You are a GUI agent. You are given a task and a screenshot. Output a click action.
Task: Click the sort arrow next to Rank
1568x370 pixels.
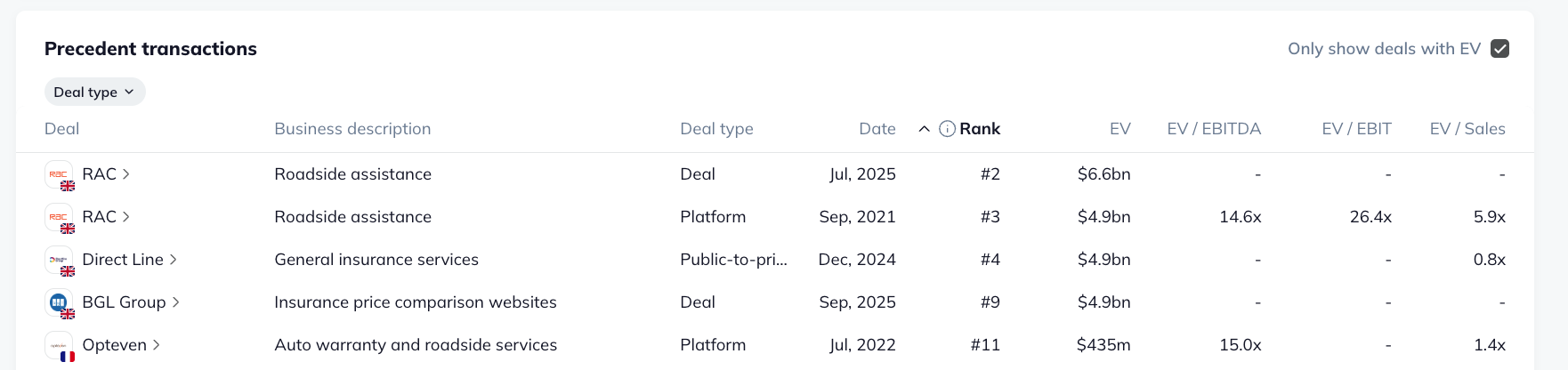925,129
